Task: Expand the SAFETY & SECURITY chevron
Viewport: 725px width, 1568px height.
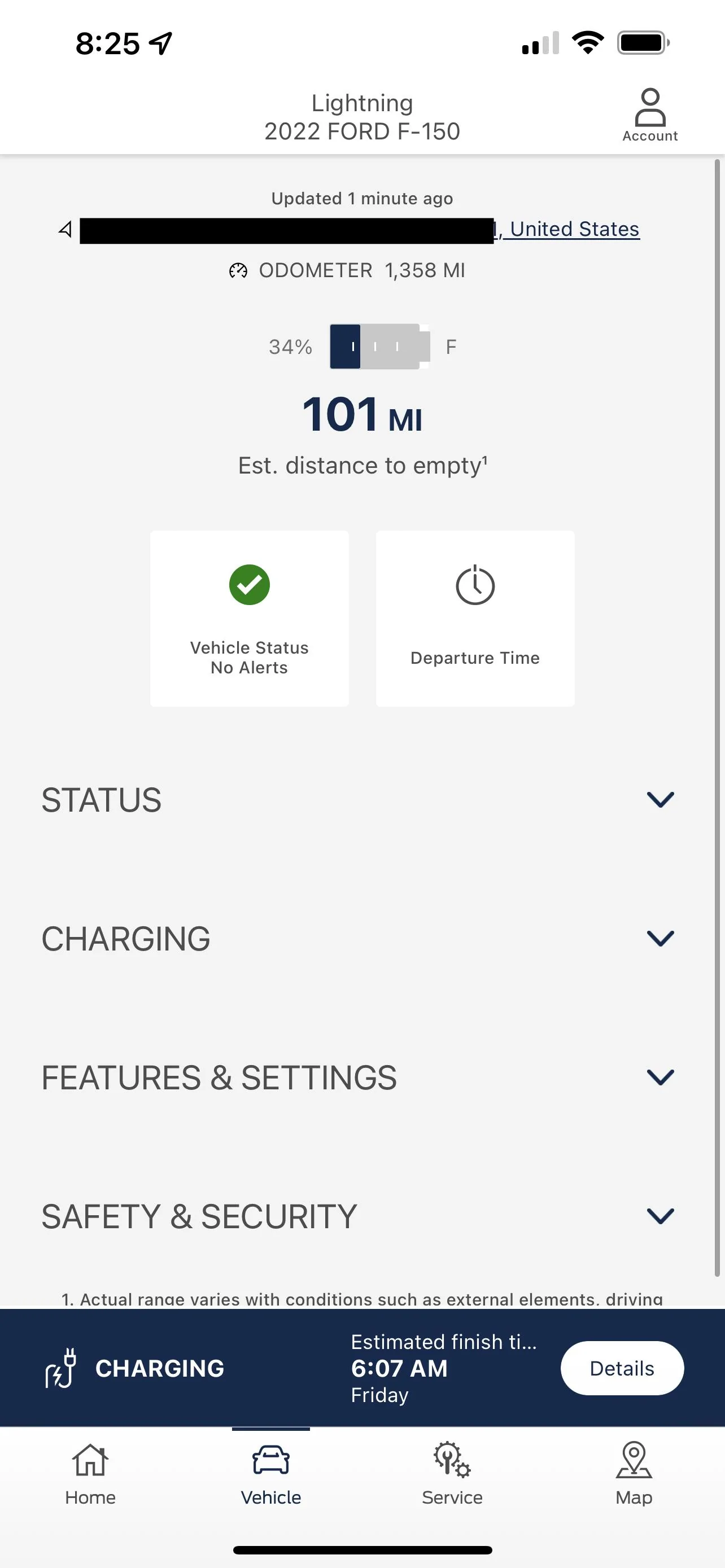Action: [660, 1216]
